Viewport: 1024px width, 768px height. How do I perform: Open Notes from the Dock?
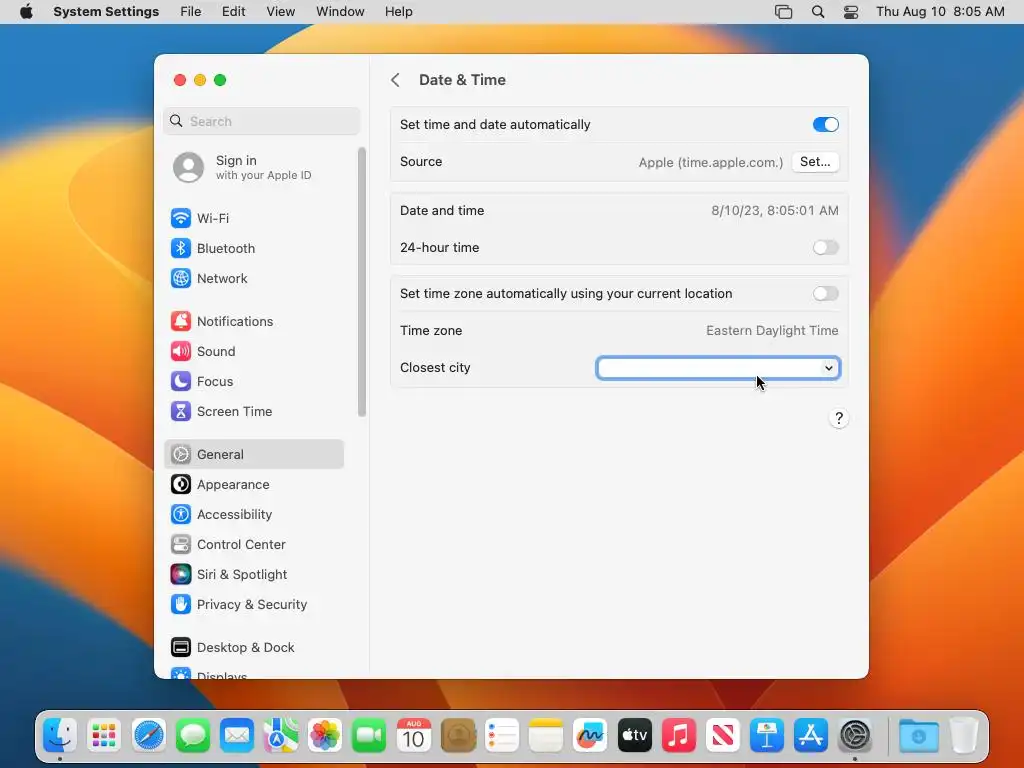click(x=546, y=737)
